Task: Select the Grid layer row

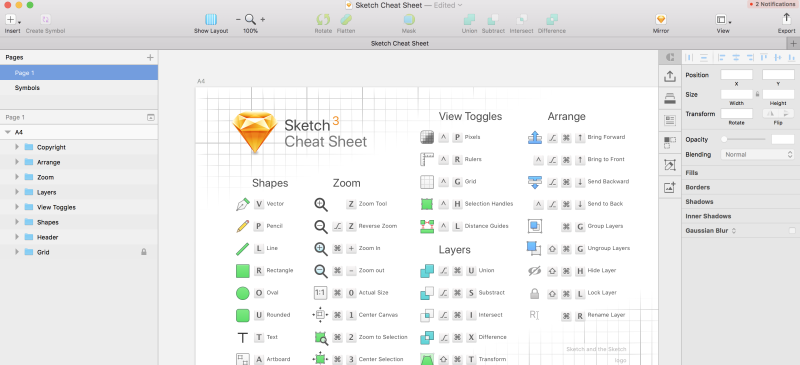Action: (79, 252)
